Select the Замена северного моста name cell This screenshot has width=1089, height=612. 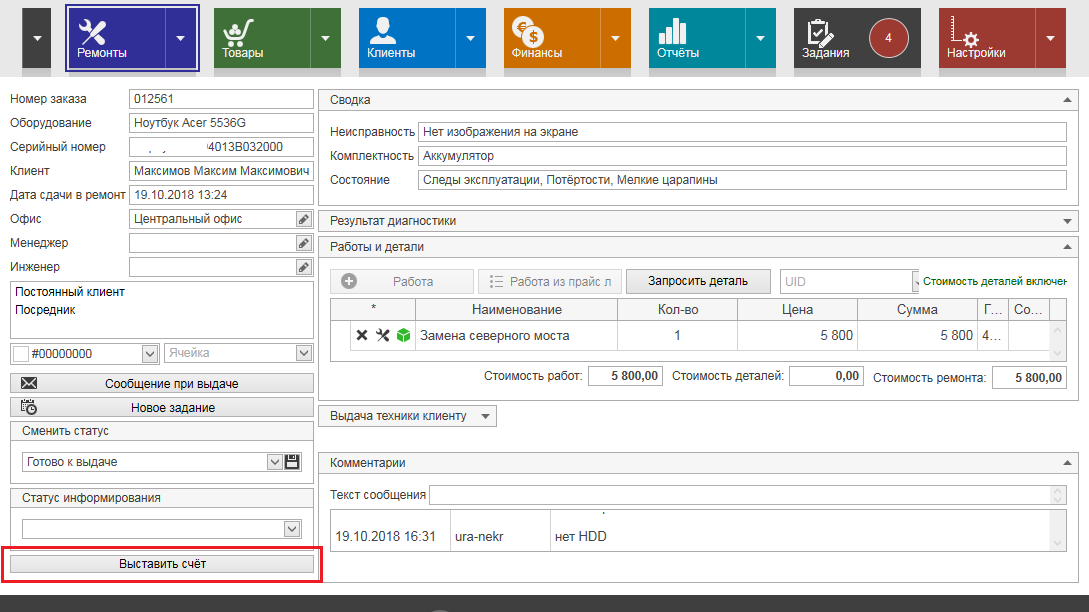coord(516,336)
